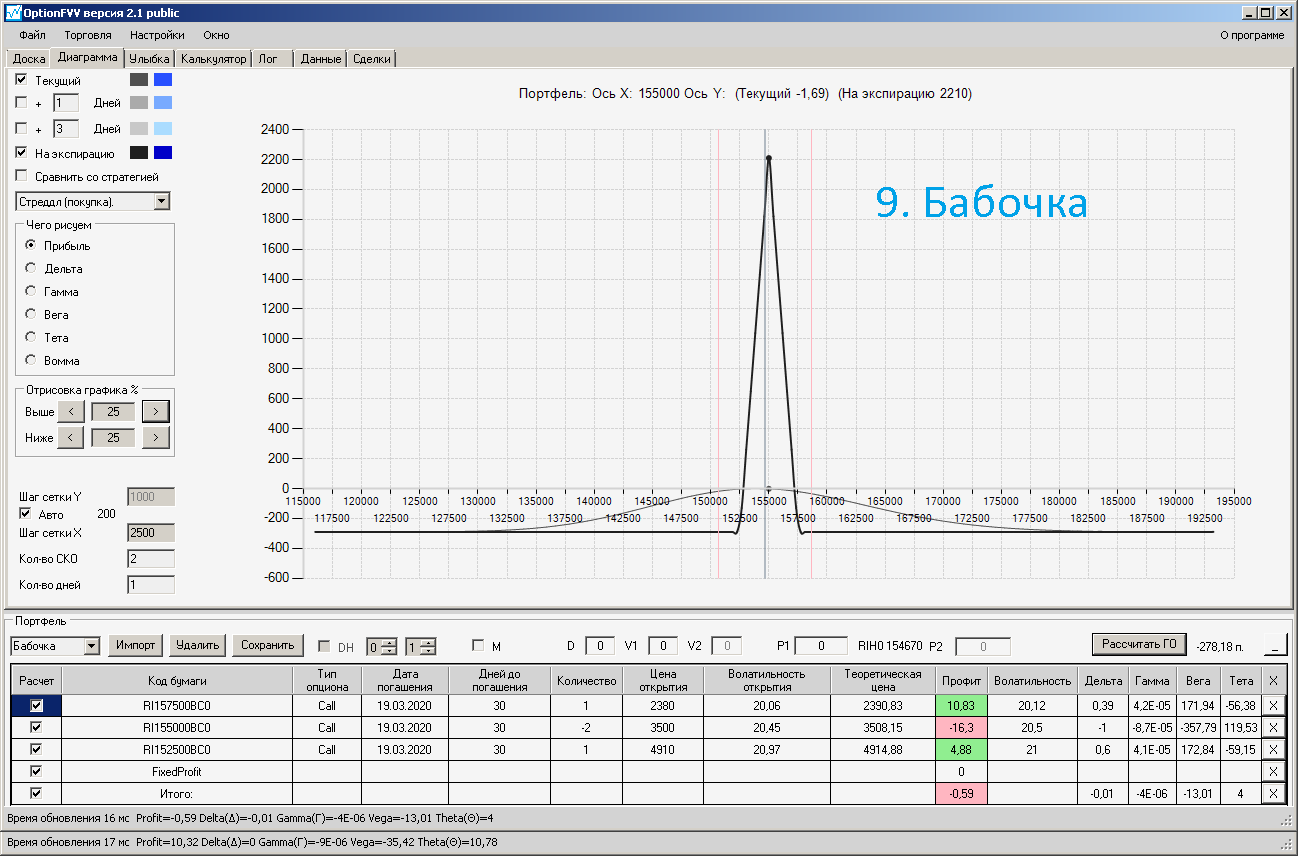Pick the blue swatch for 'На экспирацию'

click(x=163, y=153)
